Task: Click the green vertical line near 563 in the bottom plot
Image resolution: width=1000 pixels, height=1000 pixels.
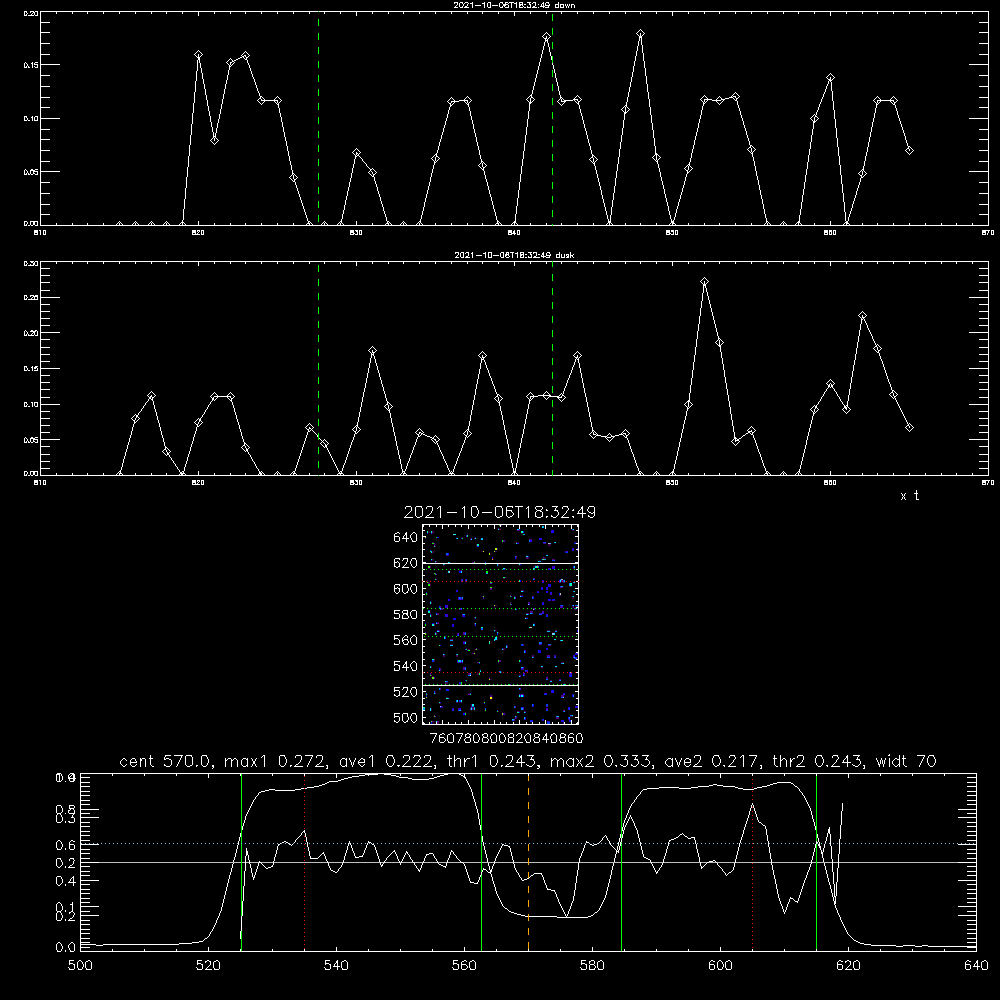Action: 481,862
